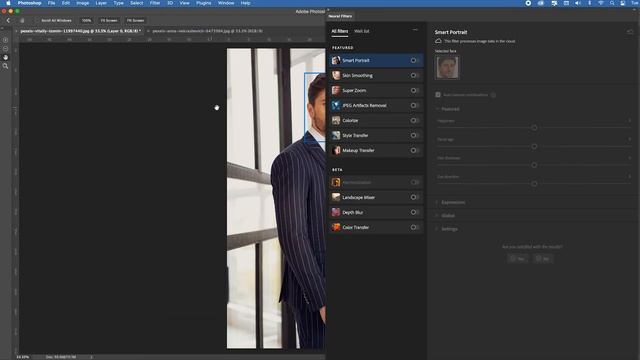Select the Zoom tool magnifier in toolbar
This screenshot has width=640, height=360.
5,66
